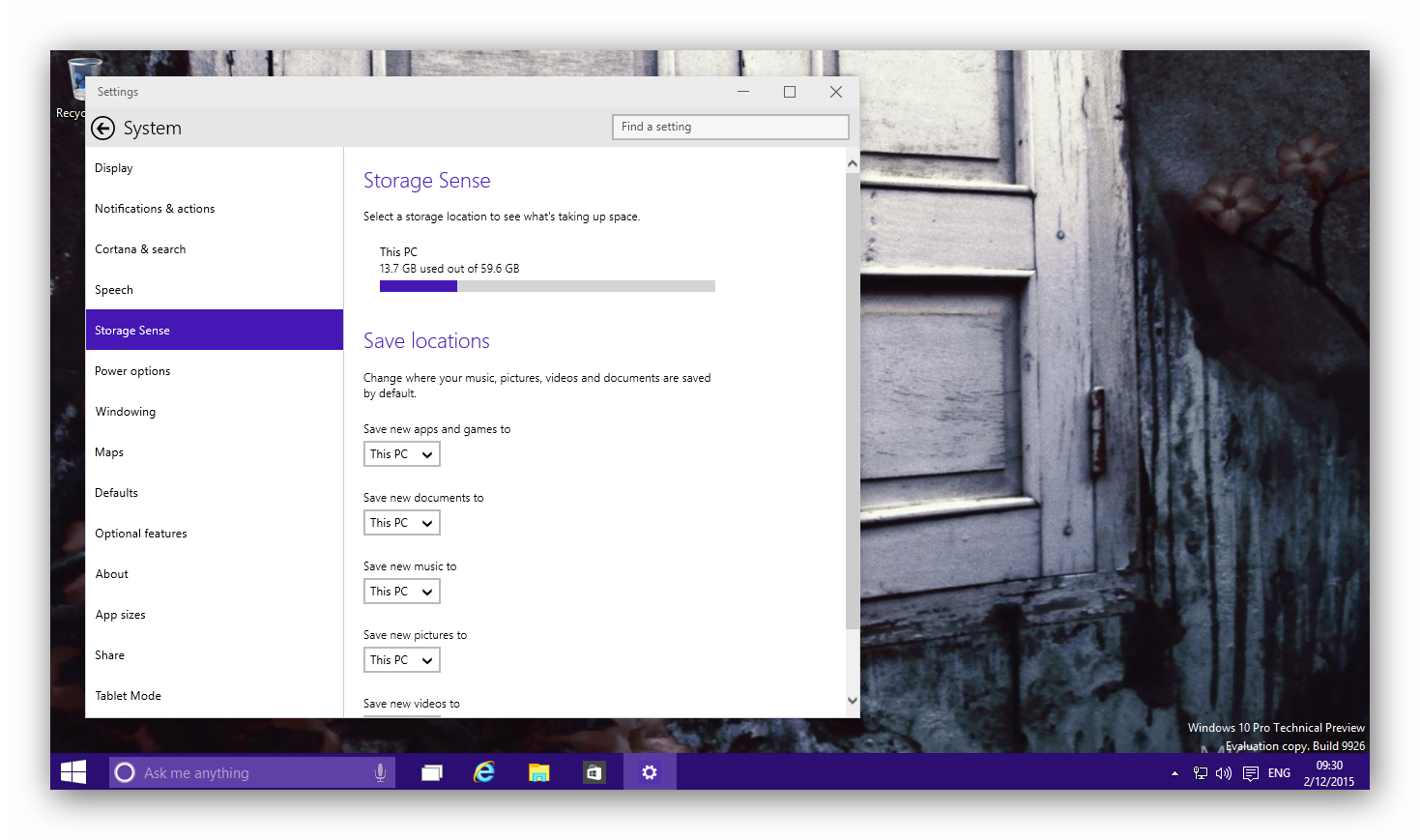1420x840 pixels.
Task: Click the Settings gear taskbar icon
Action: tap(650, 772)
